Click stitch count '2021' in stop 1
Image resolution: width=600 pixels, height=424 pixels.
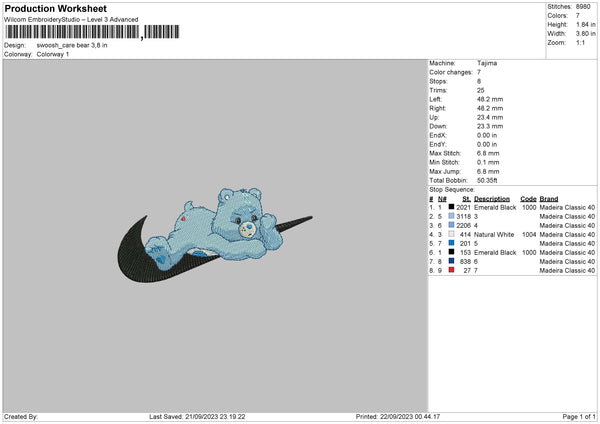(463, 207)
